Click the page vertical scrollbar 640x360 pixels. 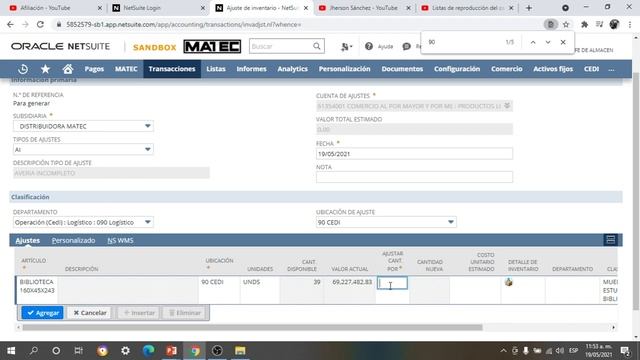(636, 192)
